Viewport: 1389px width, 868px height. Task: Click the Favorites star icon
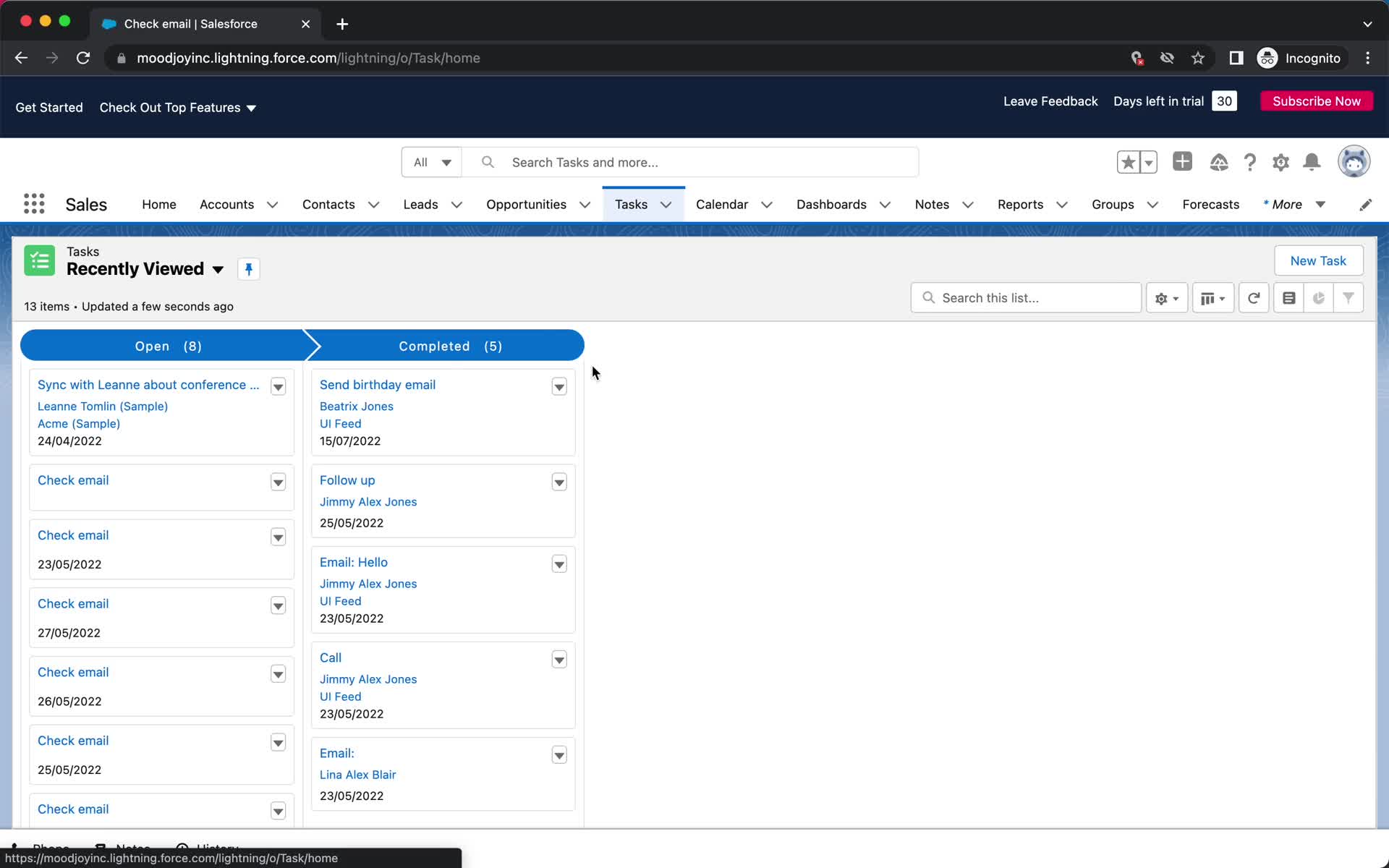pyautogui.click(x=1128, y=162)
